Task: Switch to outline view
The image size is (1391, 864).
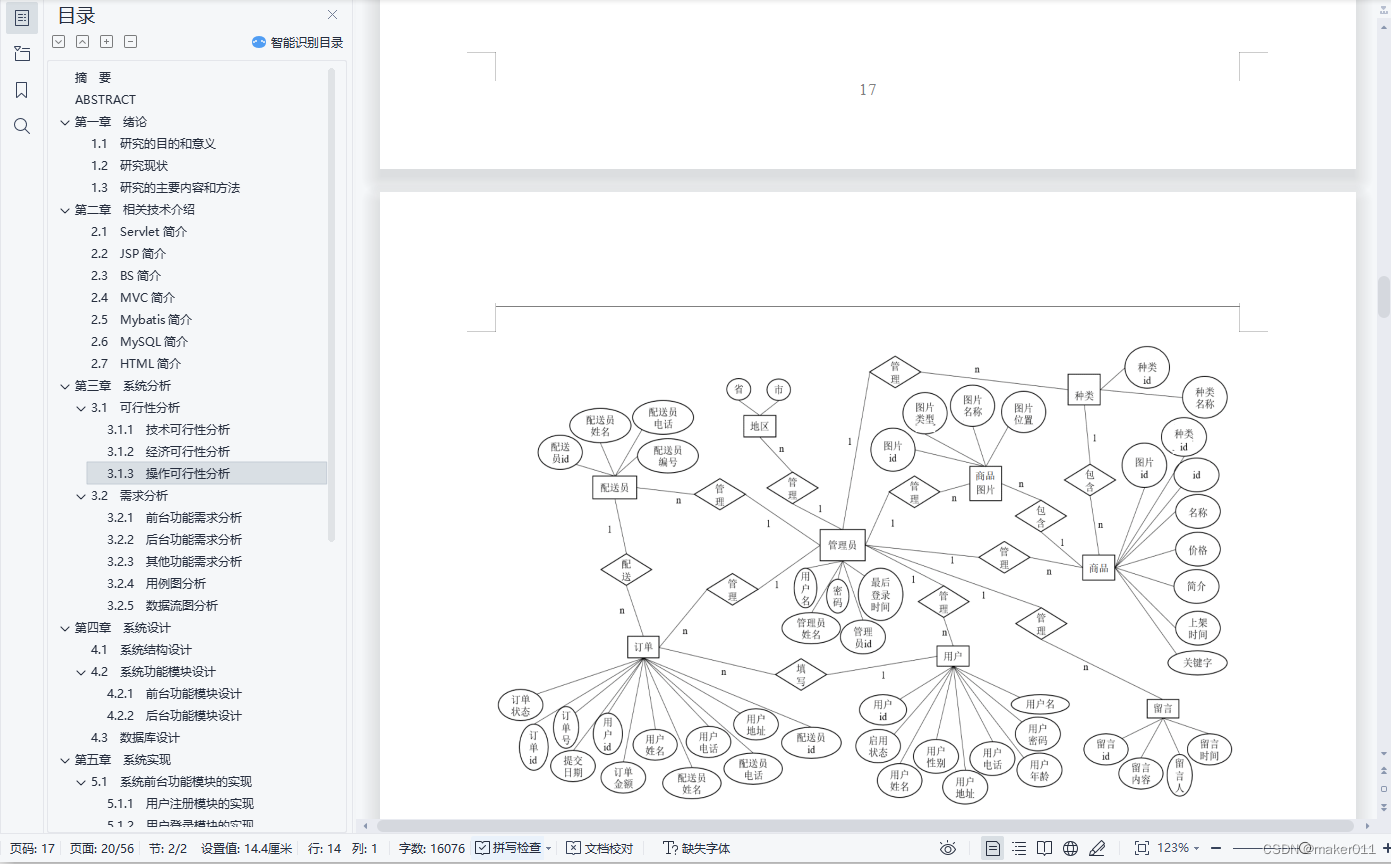Action: (1019, 848)
